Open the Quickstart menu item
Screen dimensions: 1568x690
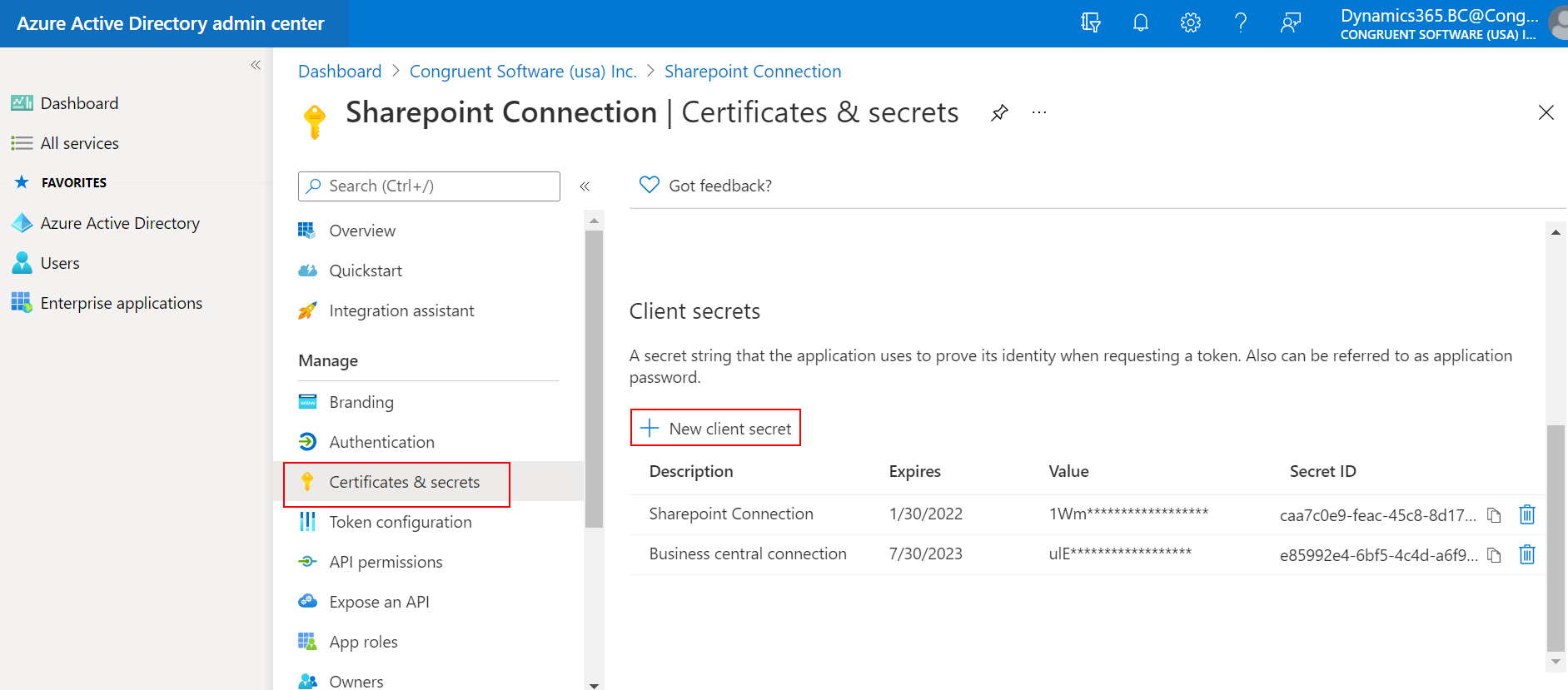point(366,271)
